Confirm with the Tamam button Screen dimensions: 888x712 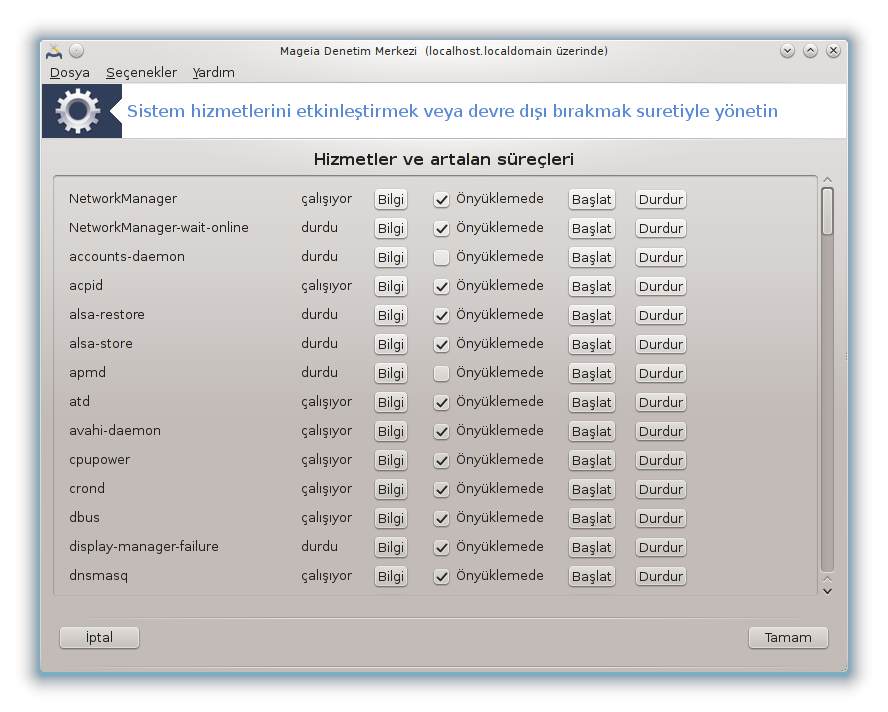click(788, 637)
